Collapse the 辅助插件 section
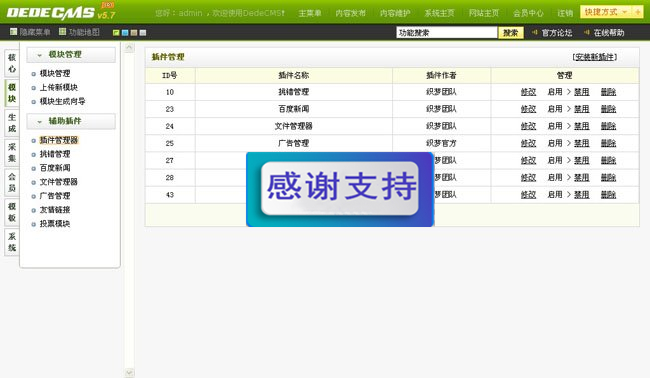The height and width of the screenshot is (378, 650). coord(71,121)
